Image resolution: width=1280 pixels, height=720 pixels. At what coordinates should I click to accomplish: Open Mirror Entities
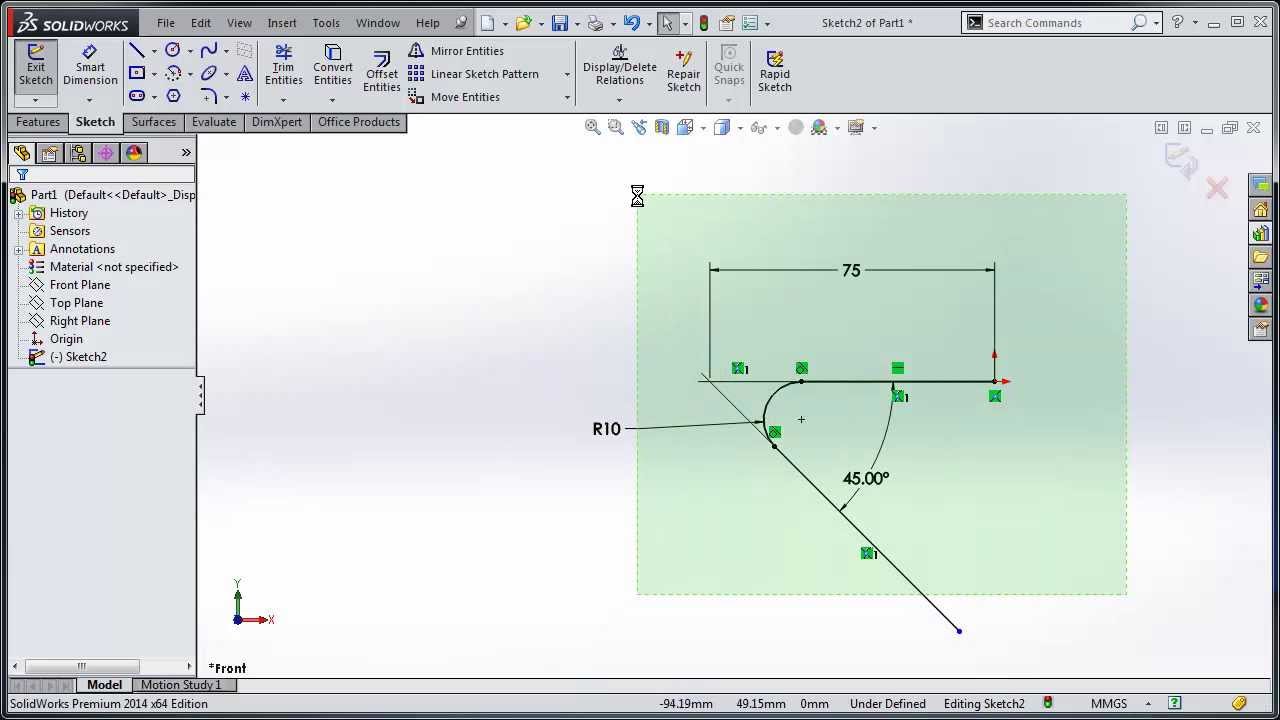tap(465, 51)
